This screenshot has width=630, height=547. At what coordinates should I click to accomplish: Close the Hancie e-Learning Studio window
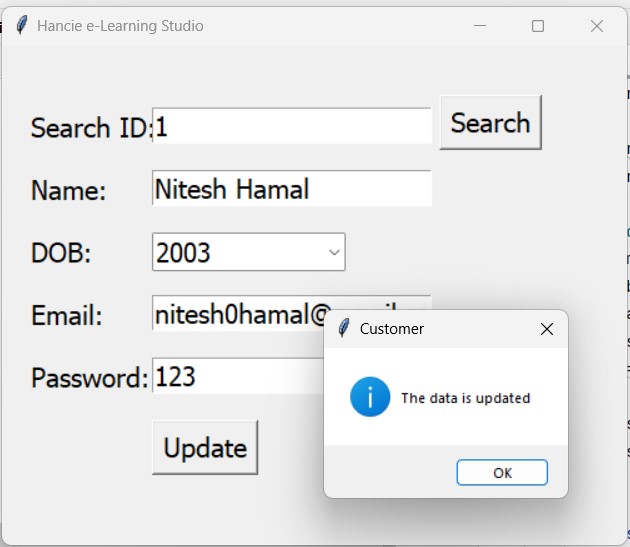pos(597,26)
